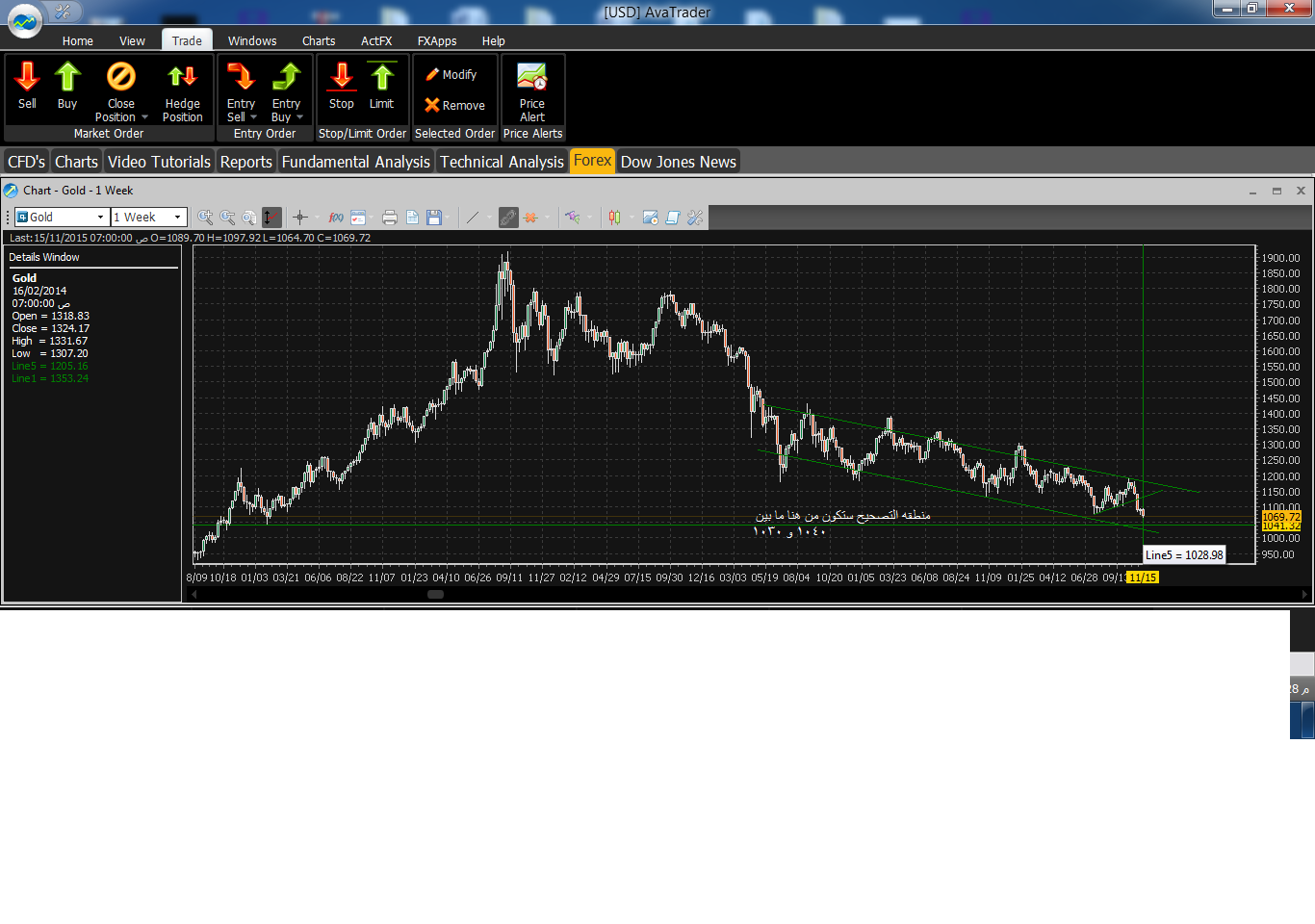Click the Line1 = 1353.24 value
Screen dimensions: 1315x924
[x=50, y=378]
